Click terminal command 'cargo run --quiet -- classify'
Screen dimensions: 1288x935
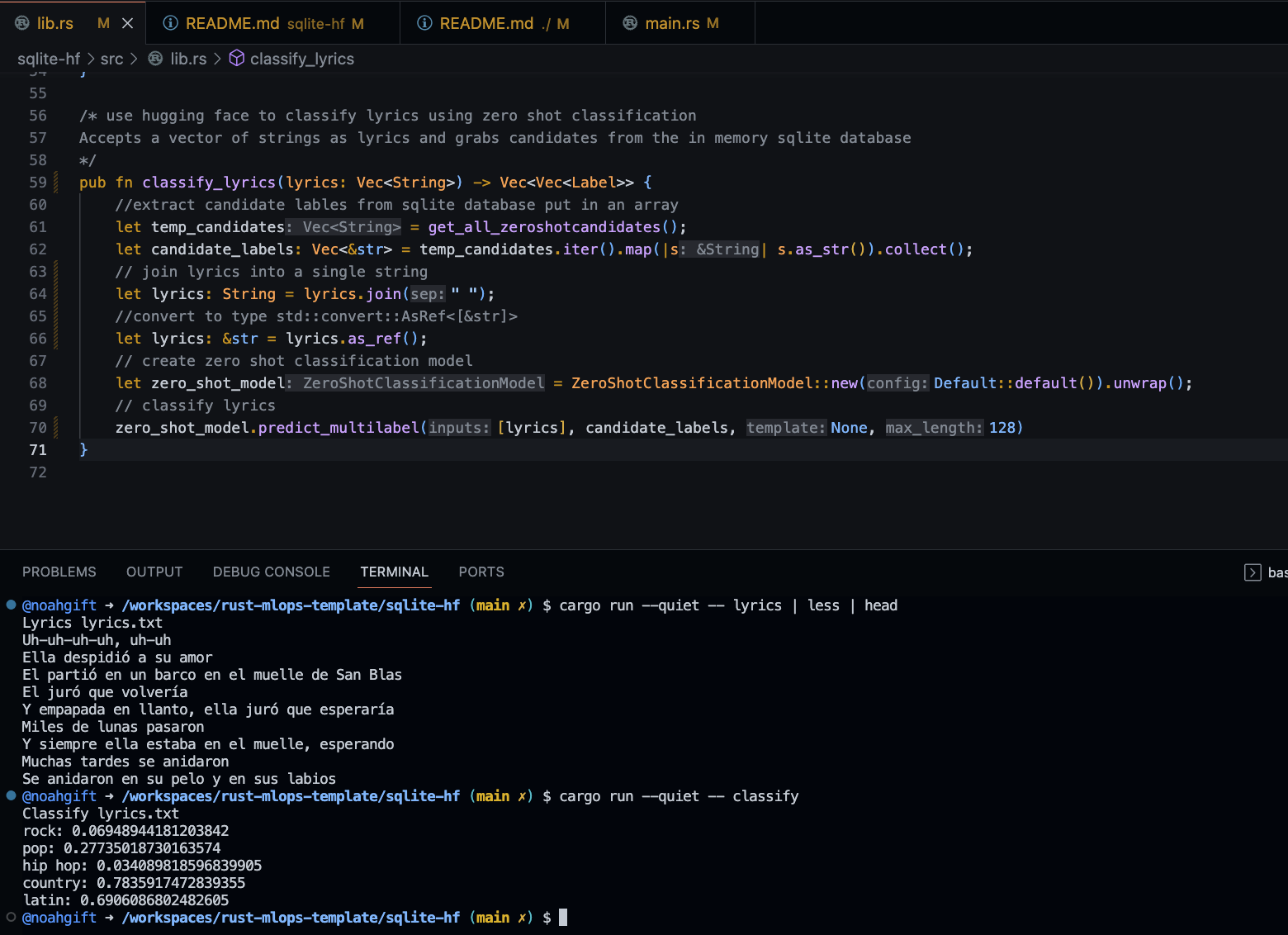pos(679,796)
